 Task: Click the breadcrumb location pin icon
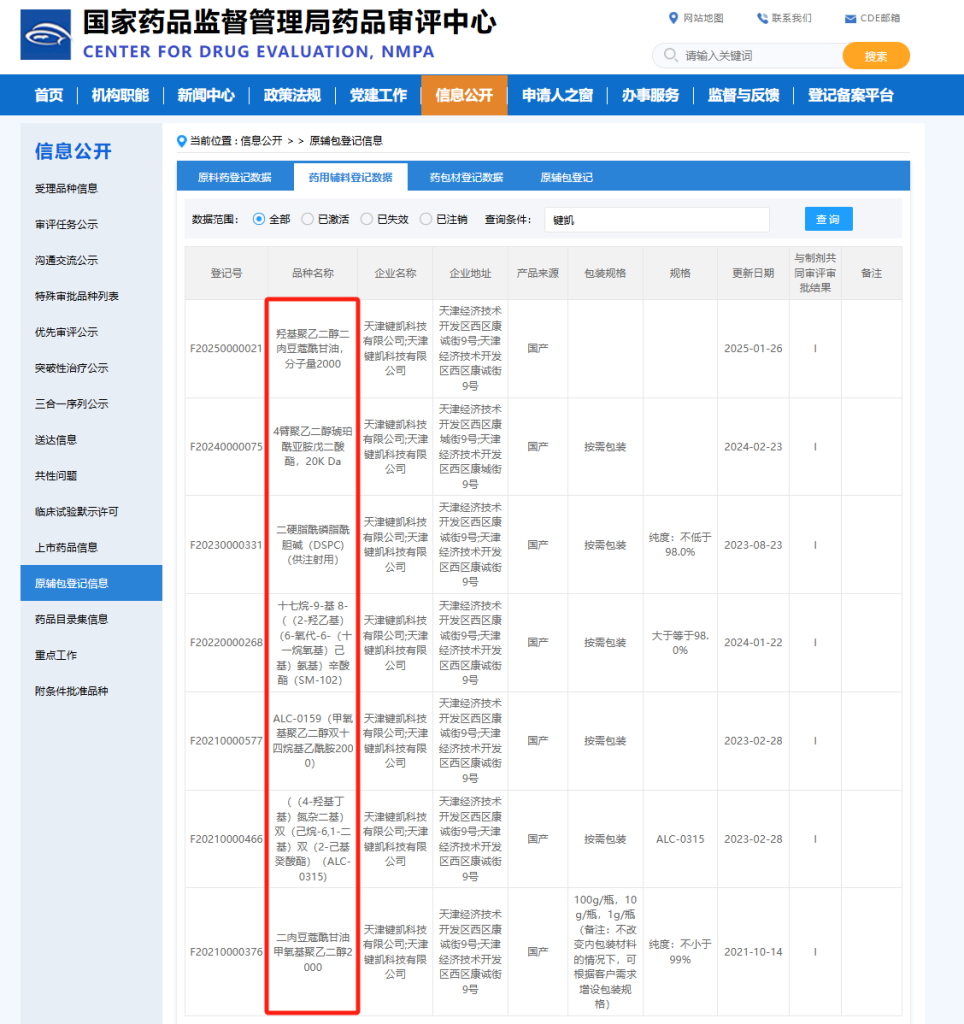[x=182, y=141]
